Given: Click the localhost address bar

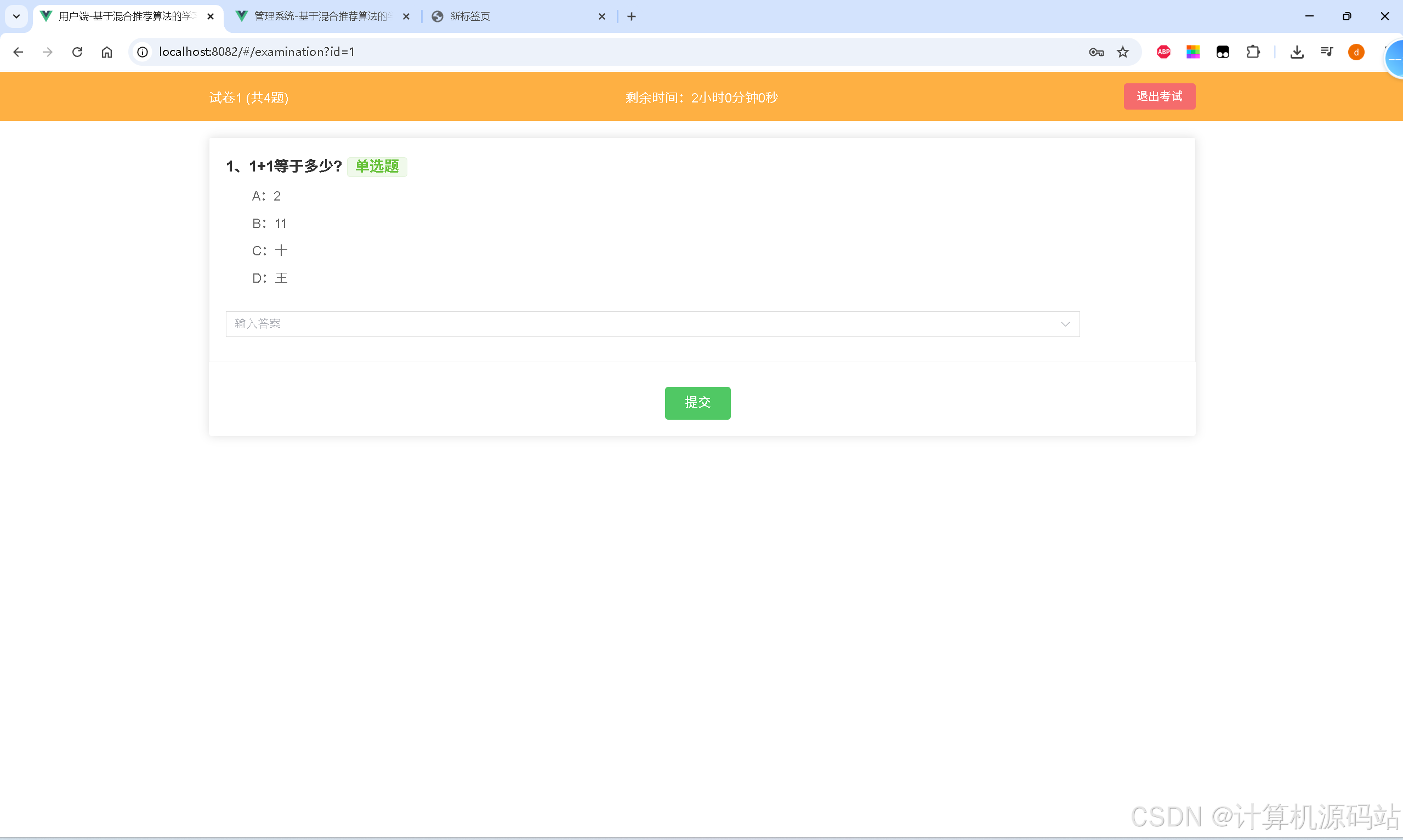Looking at the screenshot, I should click(566, 52).
